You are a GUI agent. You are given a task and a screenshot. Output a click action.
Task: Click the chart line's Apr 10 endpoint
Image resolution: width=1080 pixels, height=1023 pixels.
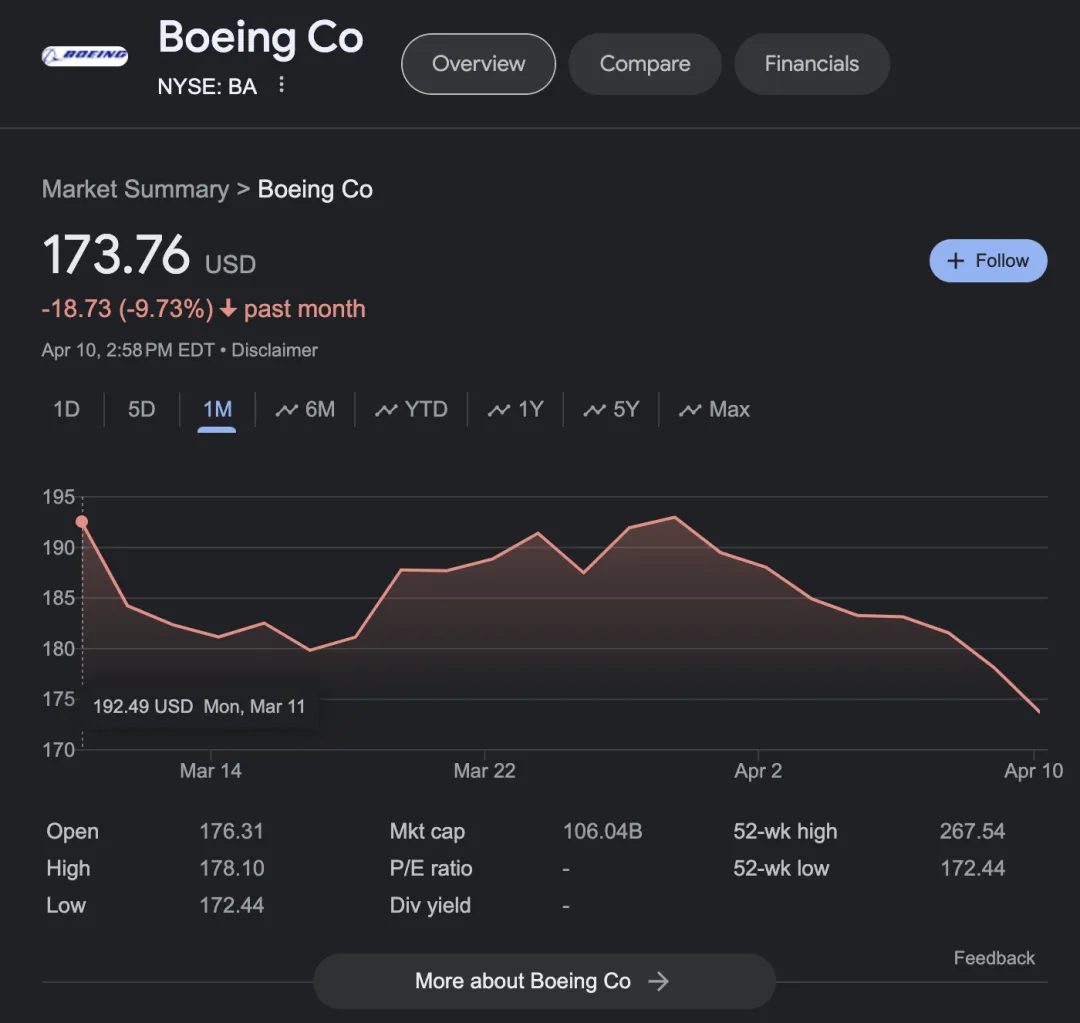click(1038, 711)
